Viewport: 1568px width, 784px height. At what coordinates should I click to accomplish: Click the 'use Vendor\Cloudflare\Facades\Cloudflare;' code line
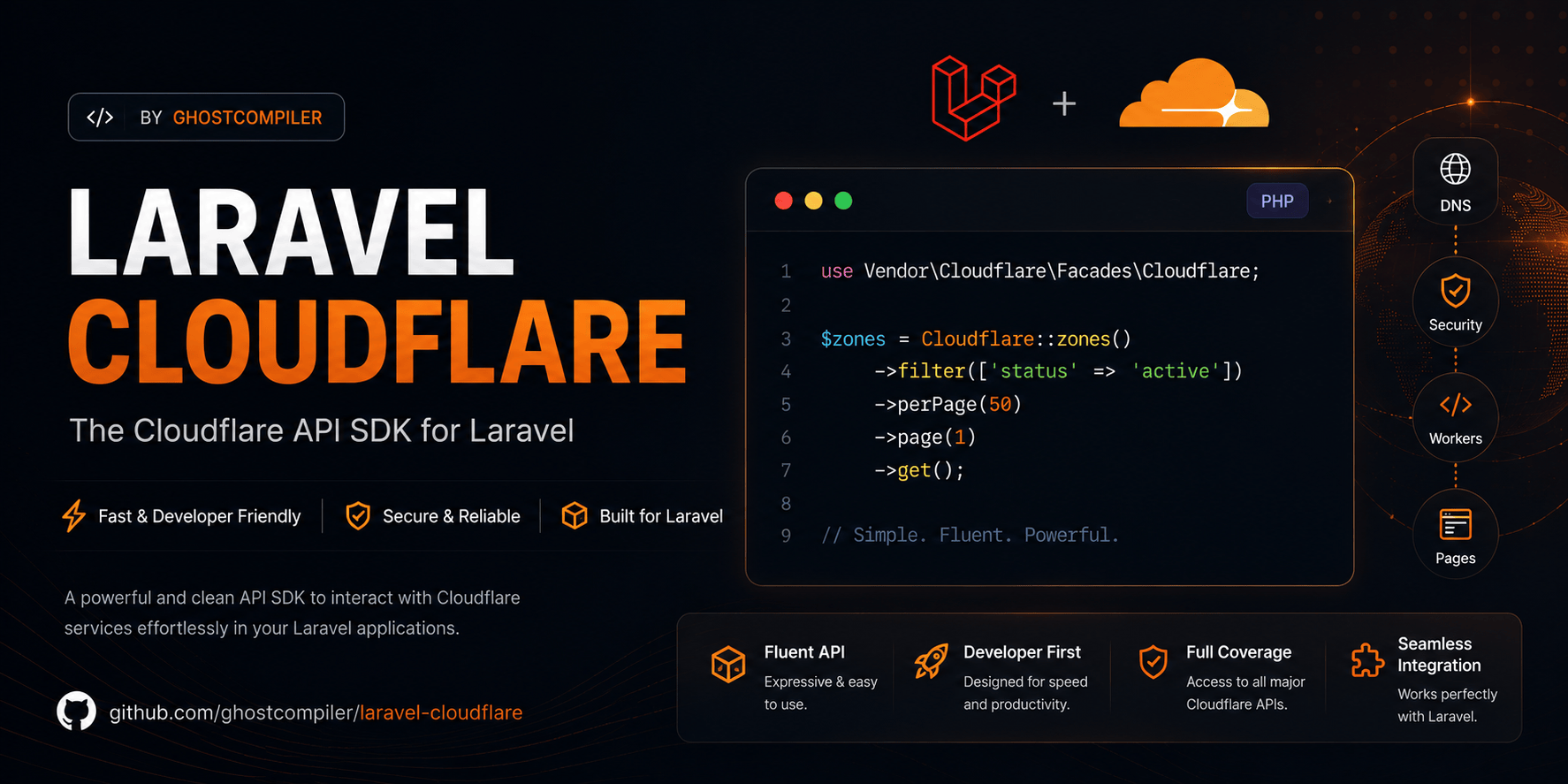(1040, 270)
